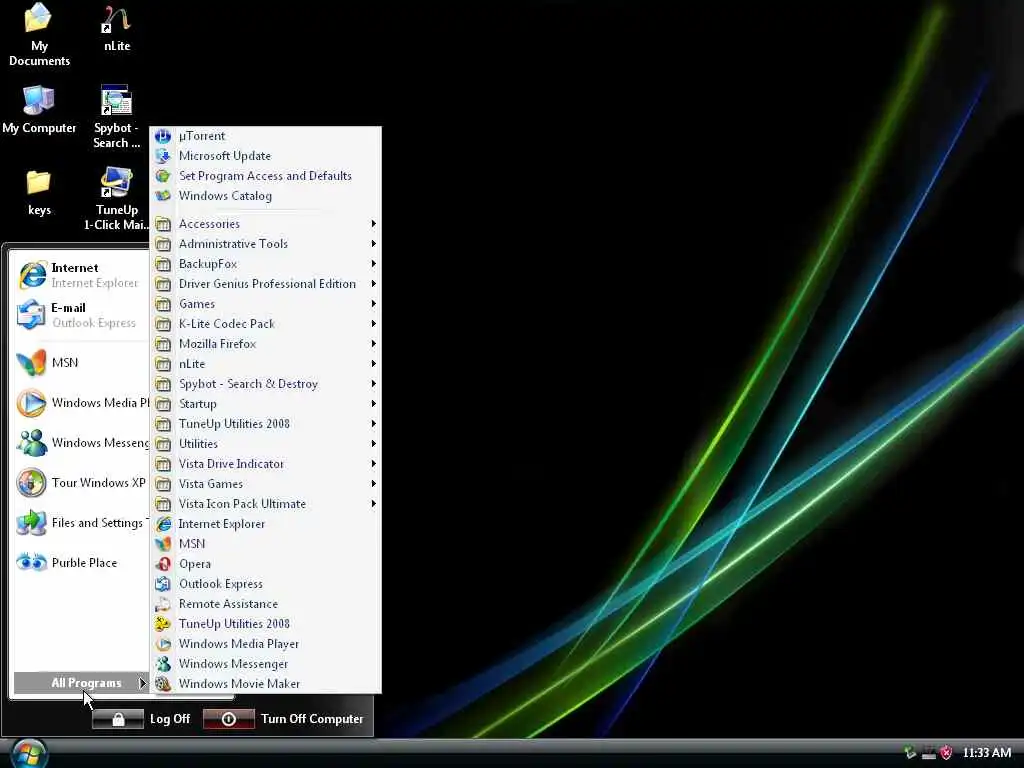This screenshot has height=768, width=1024.
Task: Expand Vista Drive Indicator group
Action: [266, 464]
